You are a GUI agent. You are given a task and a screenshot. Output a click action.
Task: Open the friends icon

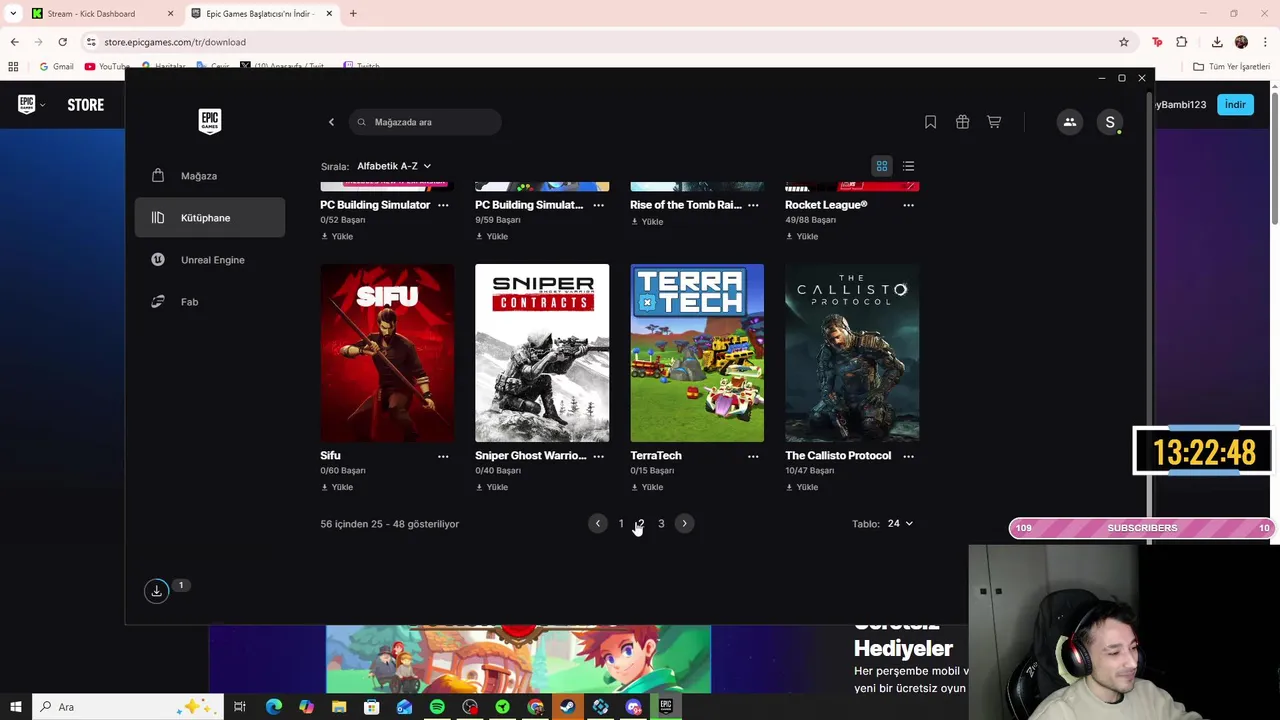coord(1070,122)
